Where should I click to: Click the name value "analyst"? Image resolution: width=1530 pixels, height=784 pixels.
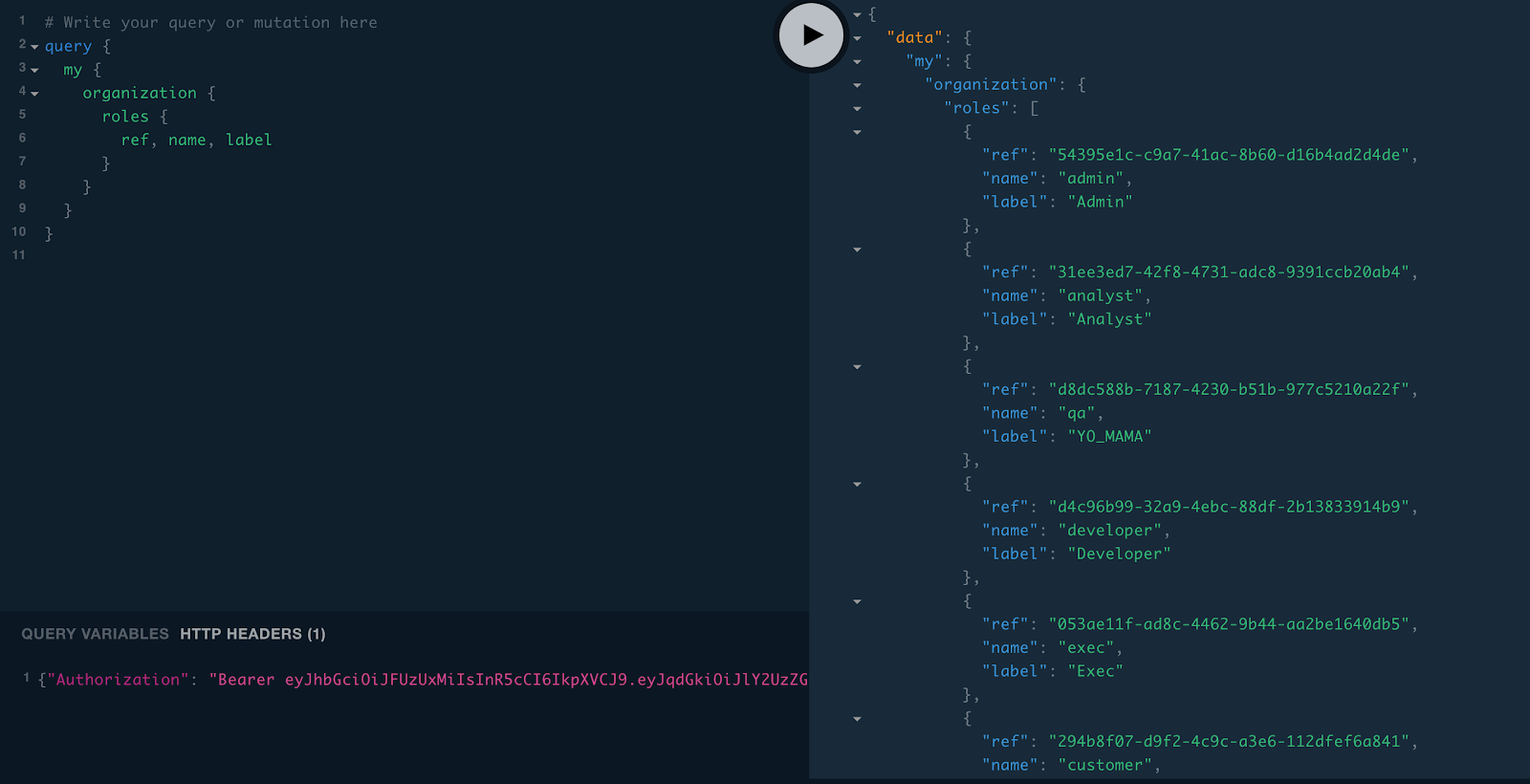point(1101,296)
